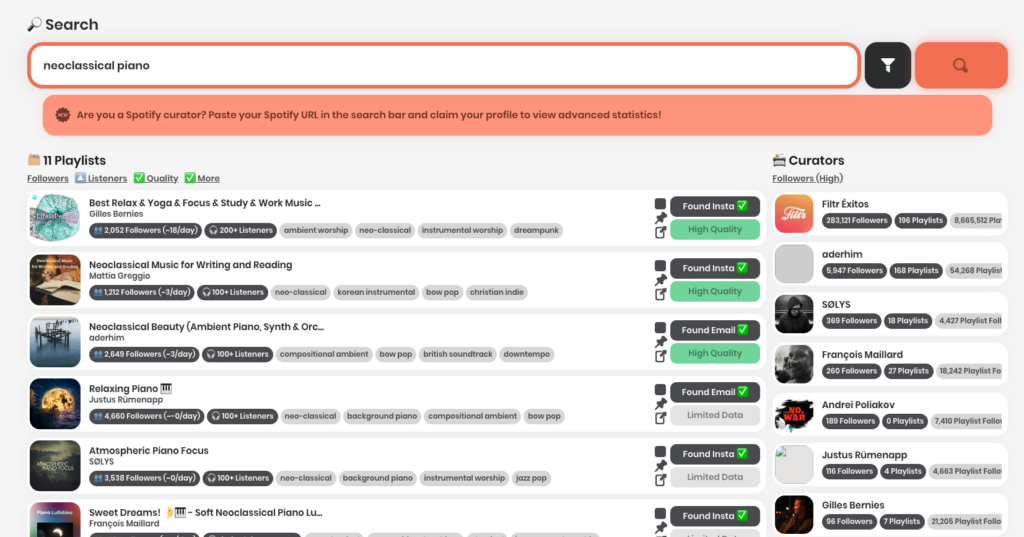Pin the Atmospheric Piano Focus playlist
1024x537 pixels.
pos(661,466)
